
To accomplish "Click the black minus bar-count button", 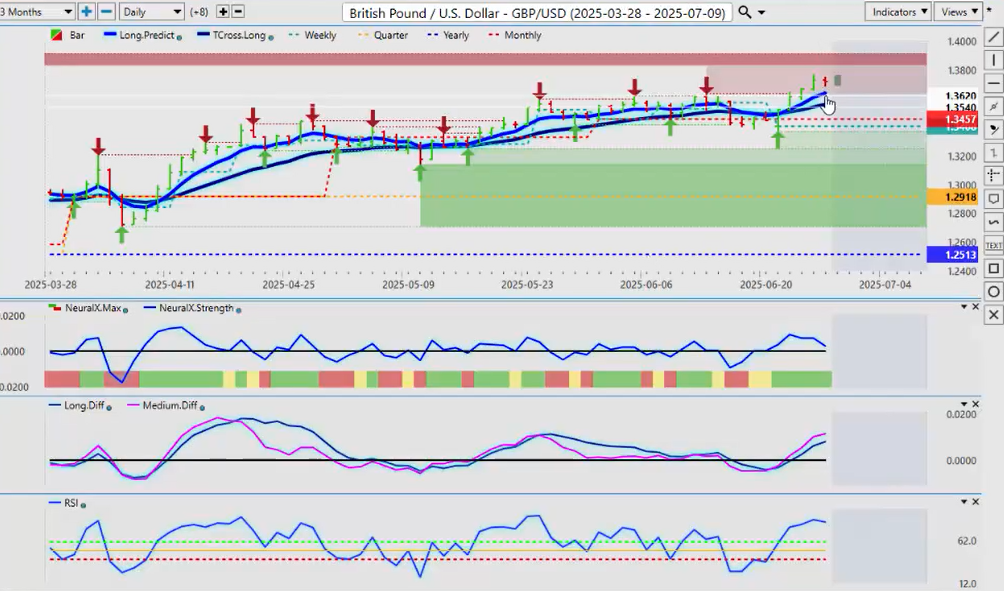I will coord(238,12).
